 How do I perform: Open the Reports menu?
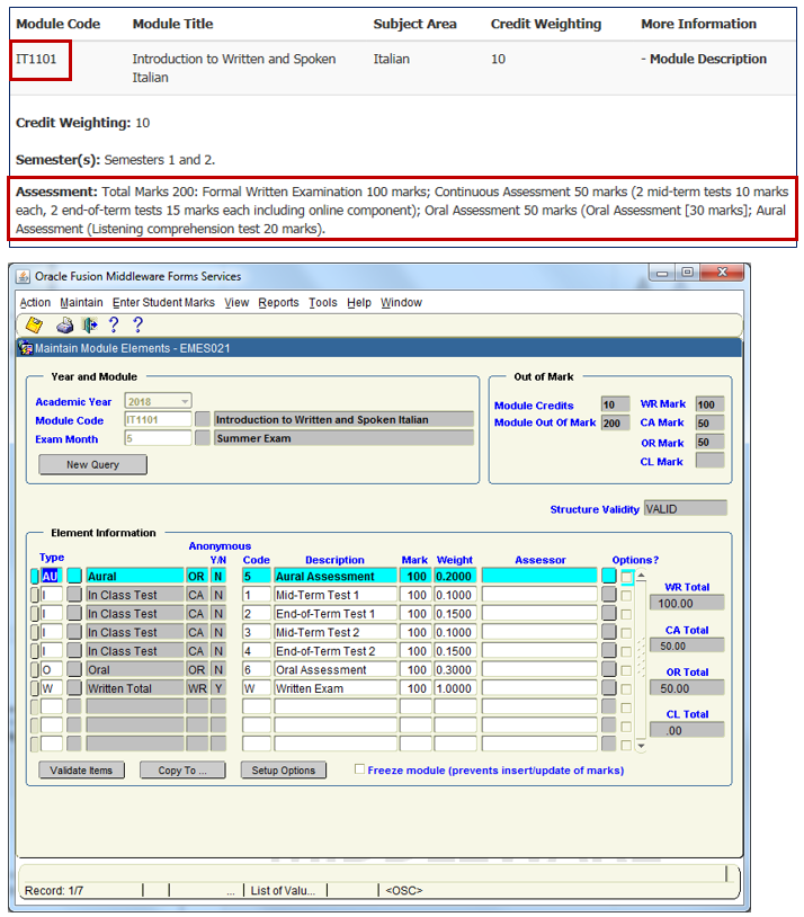(278, 302)
